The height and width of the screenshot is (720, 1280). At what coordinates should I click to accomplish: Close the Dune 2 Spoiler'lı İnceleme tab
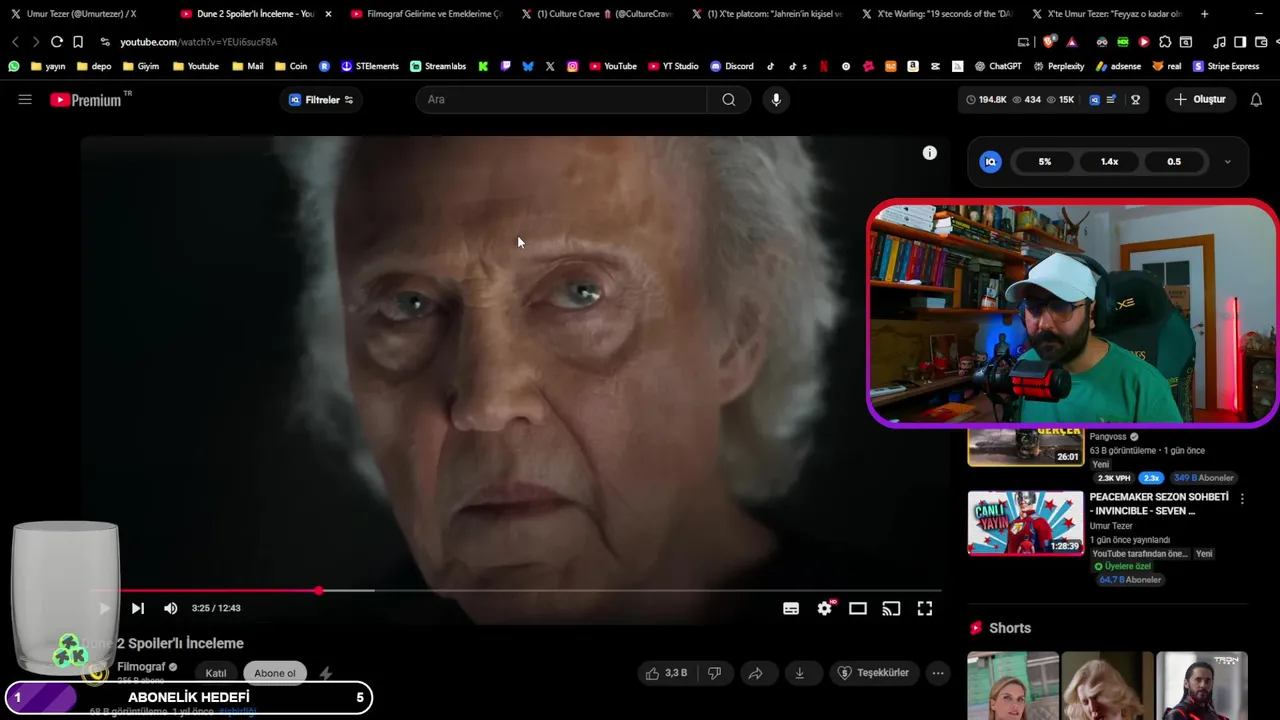328,14
